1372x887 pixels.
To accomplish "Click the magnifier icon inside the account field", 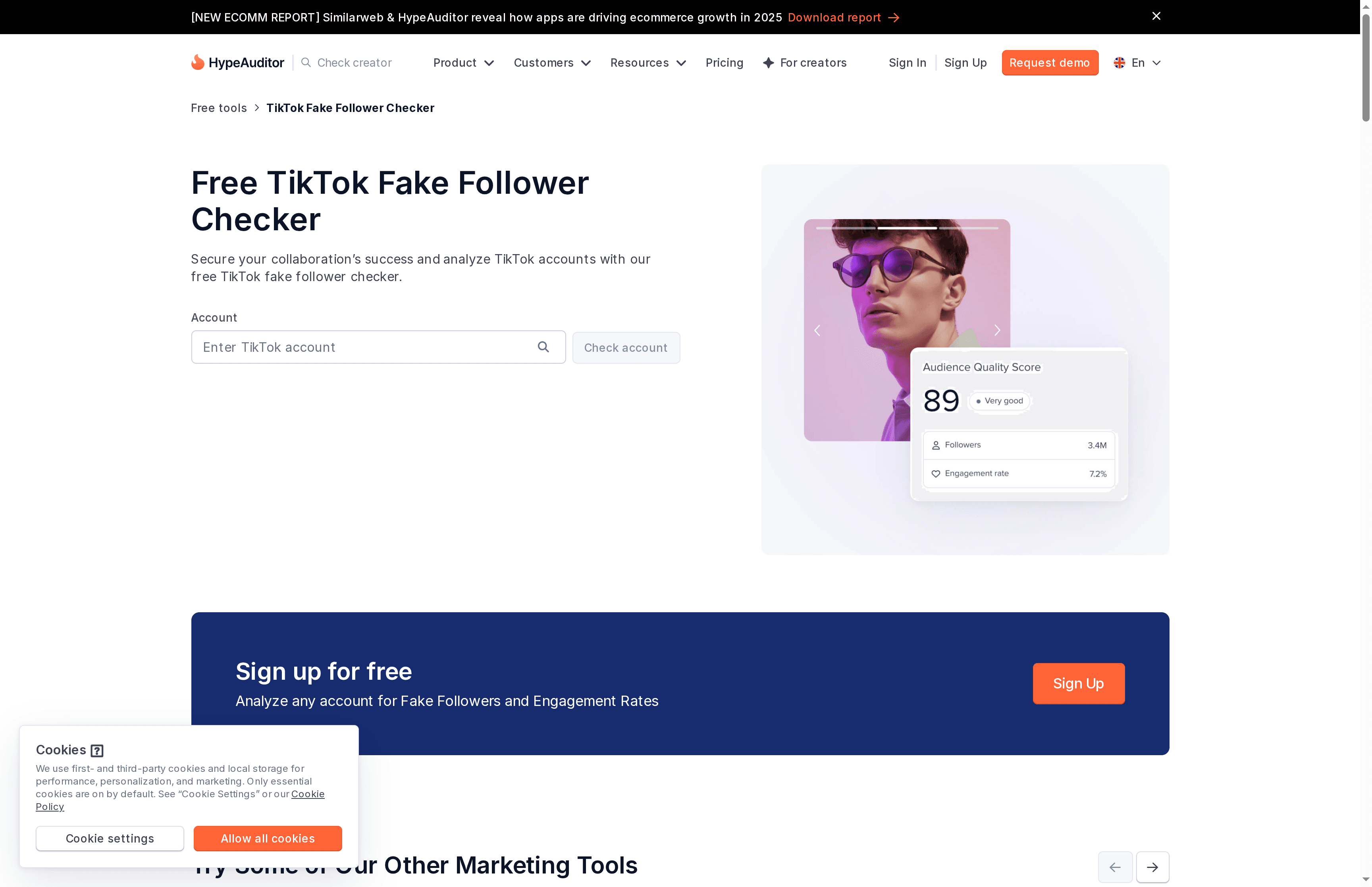I will [543, 347].
